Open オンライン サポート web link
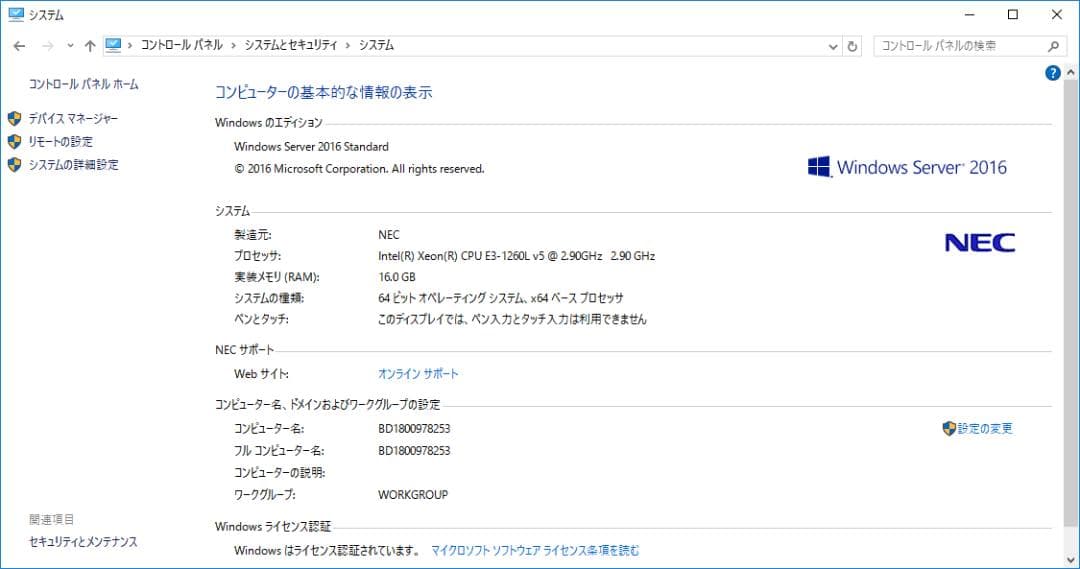Screen dimensions: 1080x569 (x=418, y=373)
